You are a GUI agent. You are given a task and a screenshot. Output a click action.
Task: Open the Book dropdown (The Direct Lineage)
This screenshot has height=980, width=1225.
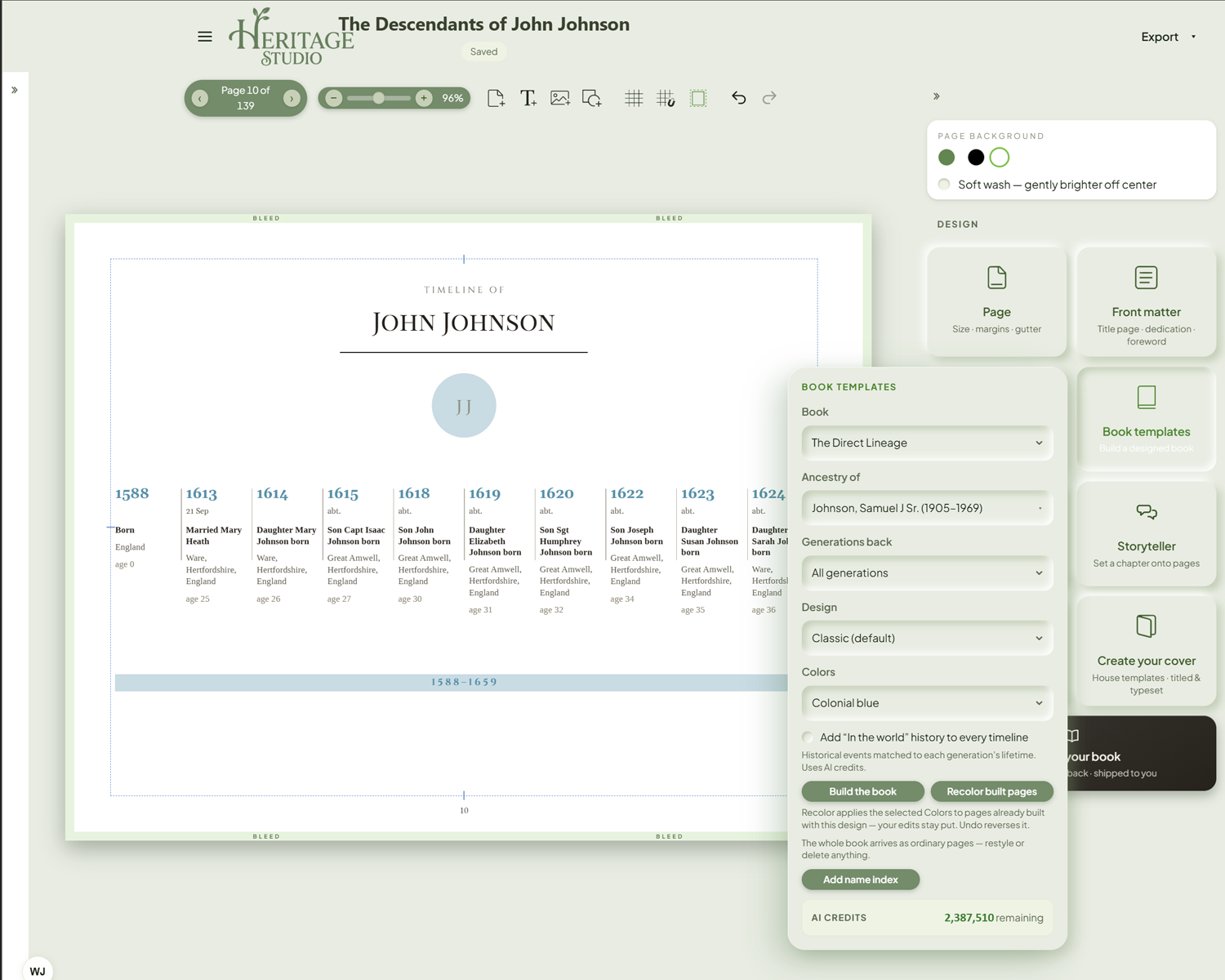[x=927, y=443]
